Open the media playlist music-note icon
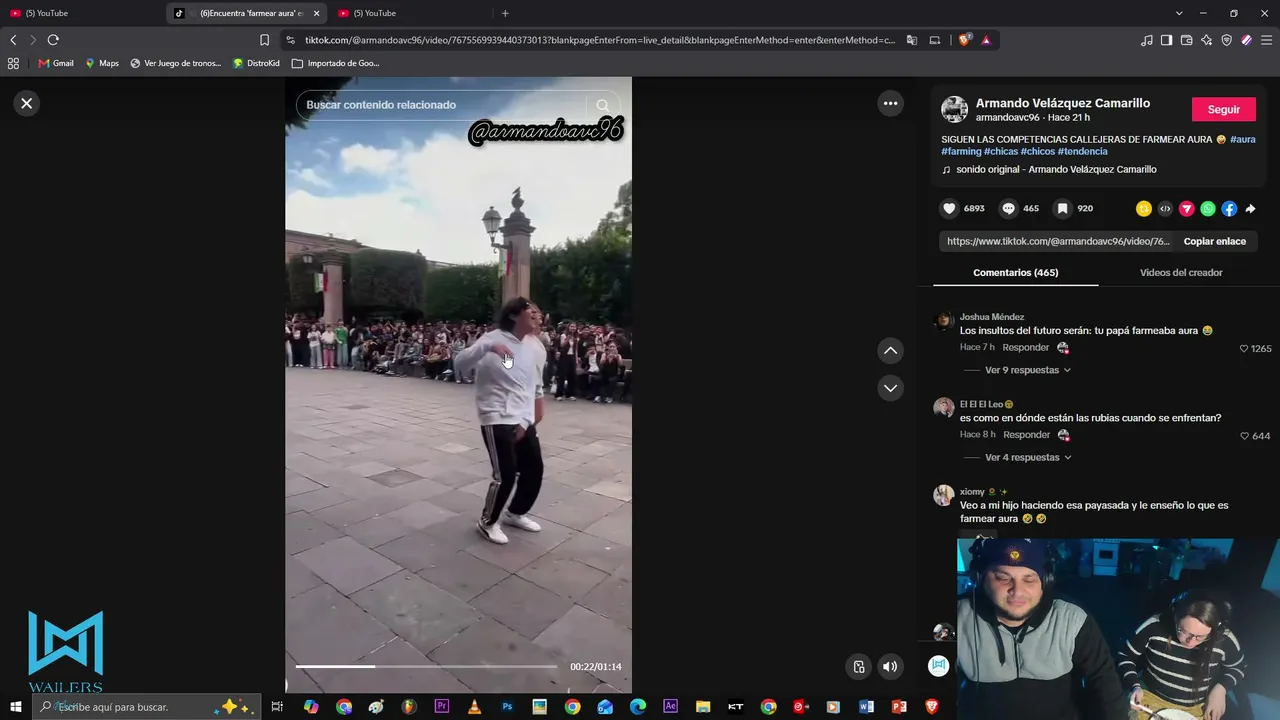The height and width of the screenshot is (720, 1280). tap(1146, 40)
